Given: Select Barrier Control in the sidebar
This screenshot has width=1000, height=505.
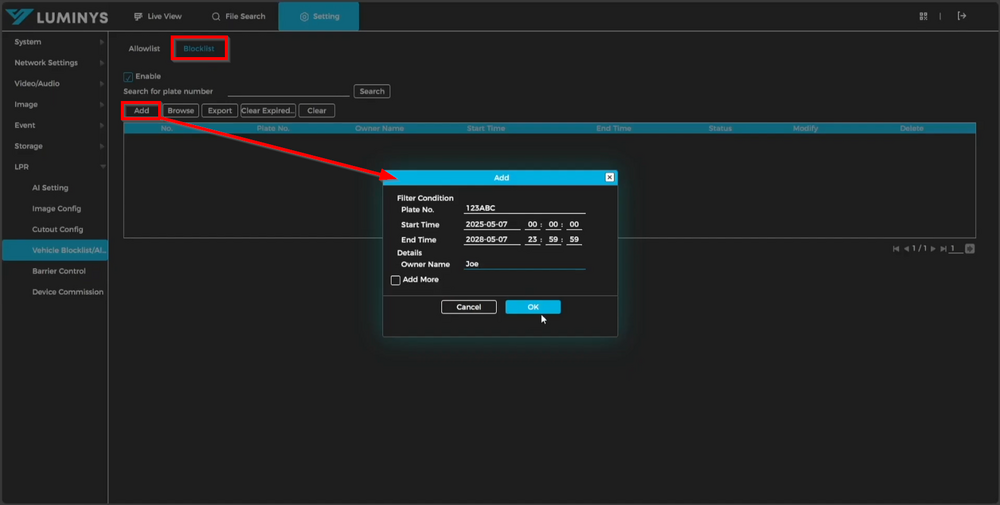Looking at the screenshot, I should [x=58, y=271].
